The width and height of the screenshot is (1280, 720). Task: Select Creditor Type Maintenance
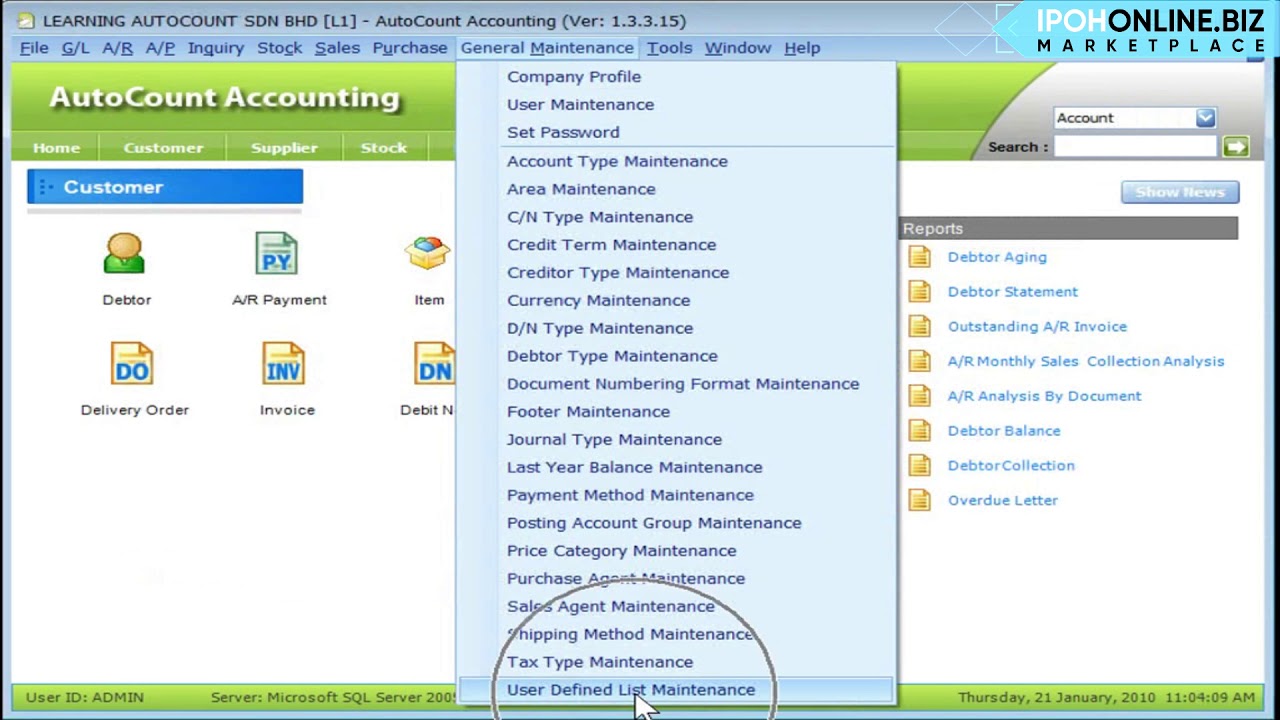(676, 273)
